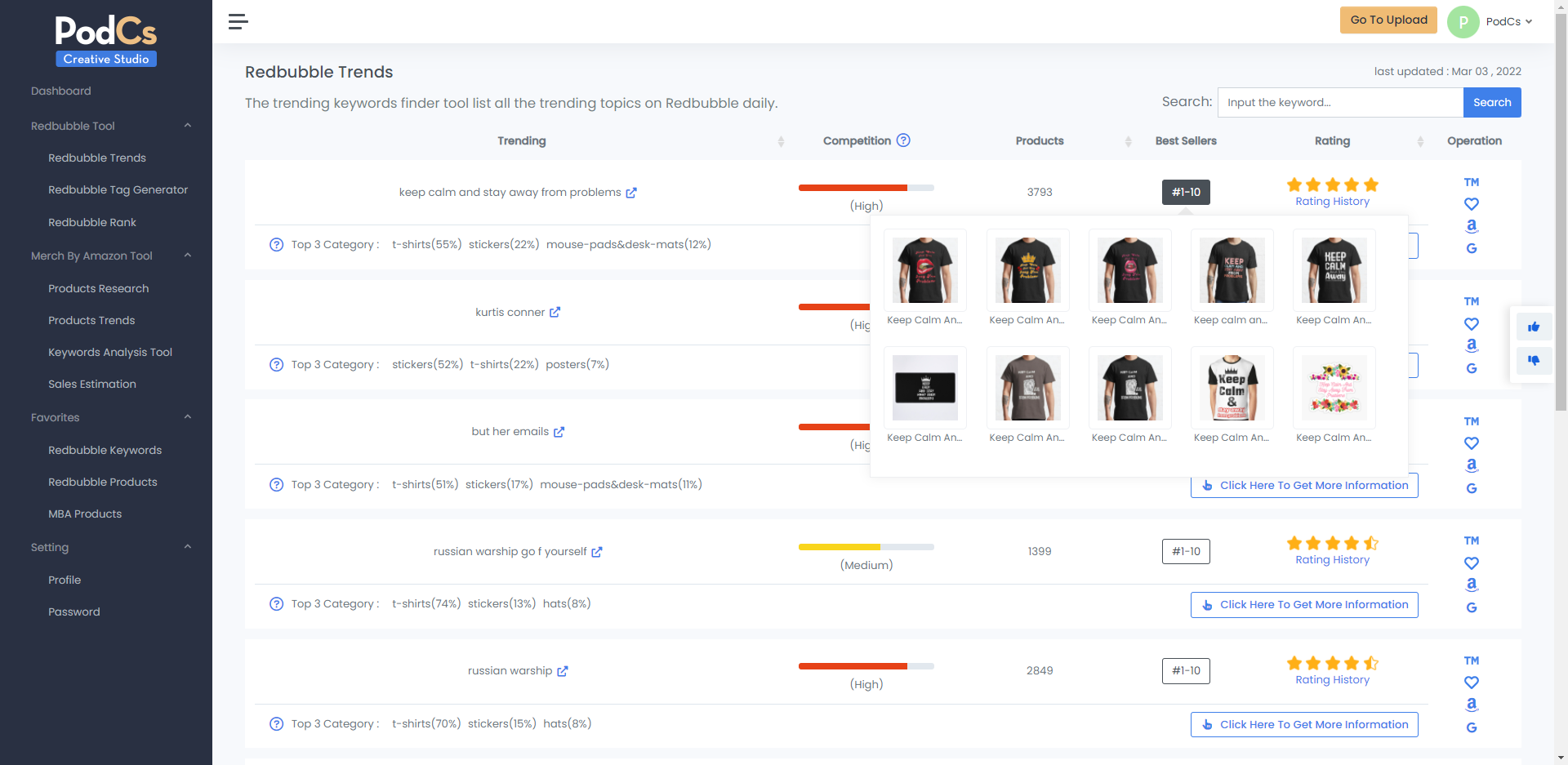Favorite 'russian warship go f yourself' with heart
Image resolution: width=1568 pixels, height=765 pixels.
click(x=1472, y=563)
